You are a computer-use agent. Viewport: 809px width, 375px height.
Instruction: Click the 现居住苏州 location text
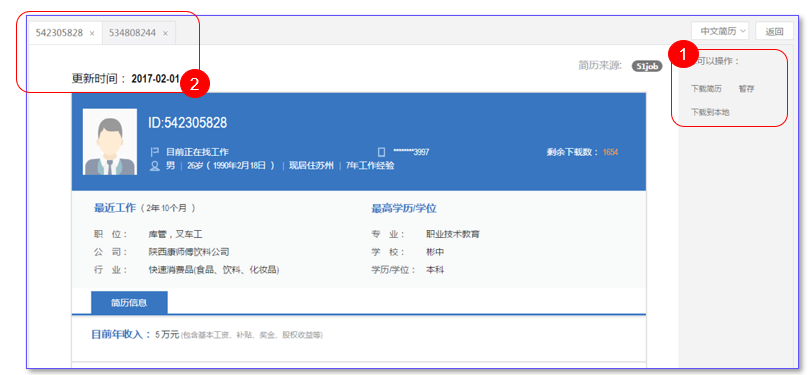(x=311, y=166)
